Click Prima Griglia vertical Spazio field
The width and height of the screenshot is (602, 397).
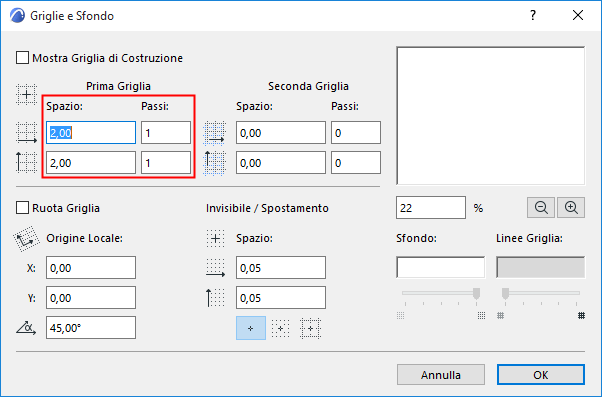[x=91, y=163]
